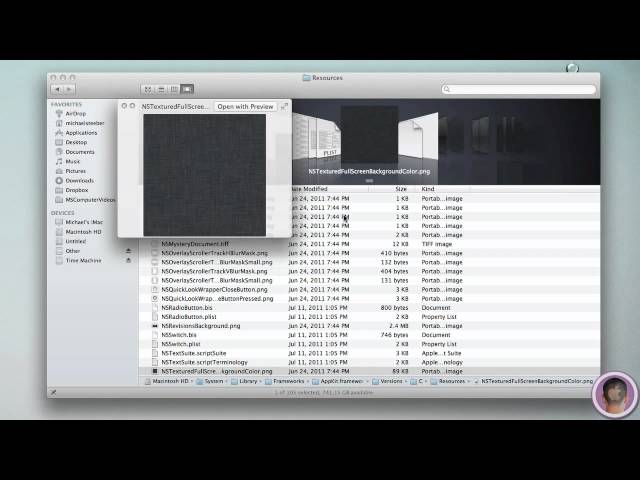Click the back navigation arrow

point(57,89)
